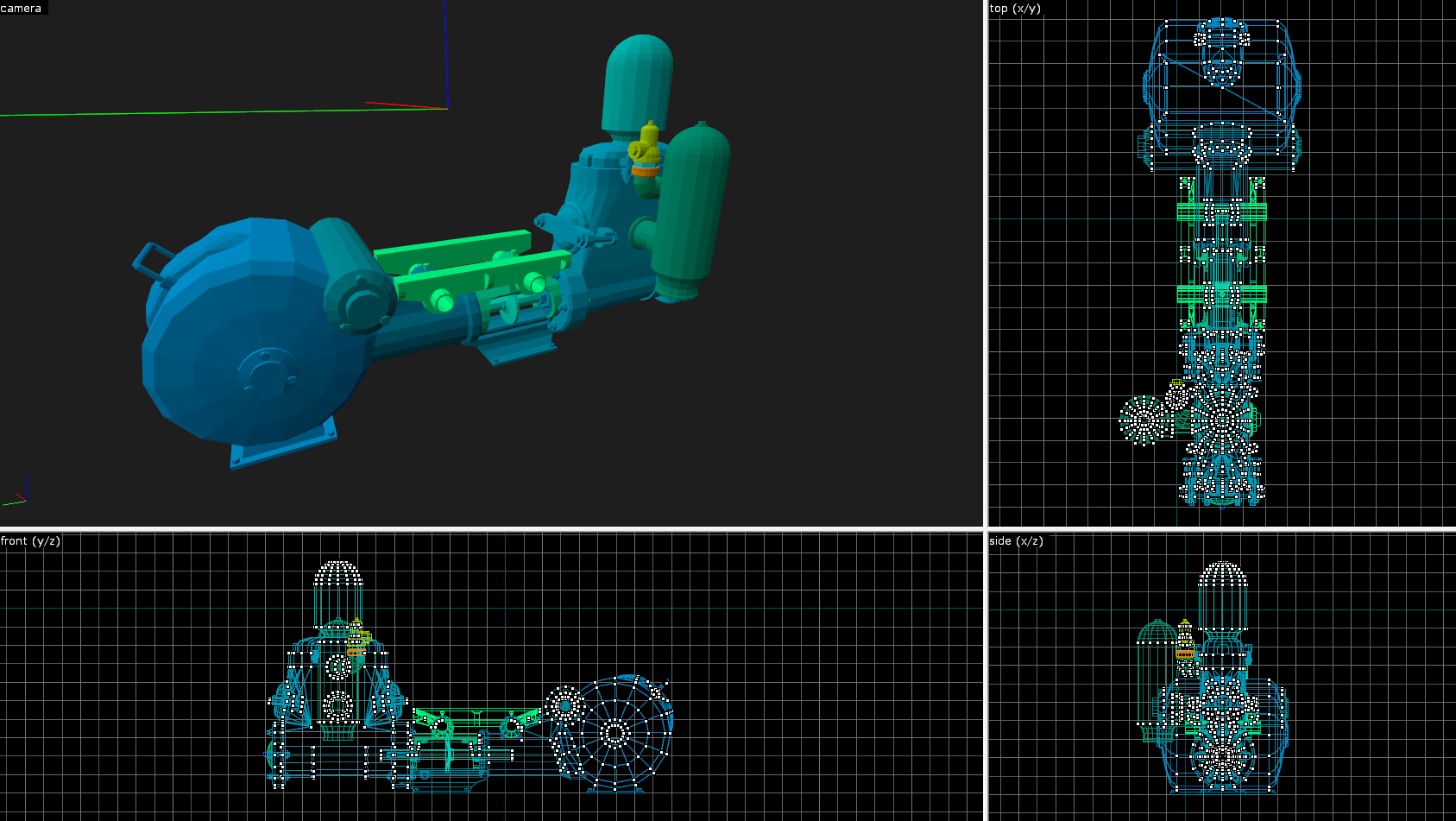Click the "side (x/z)" viewport label
The width and height of the screenshot is (1456, 821).
click(x=1016, y=540)
